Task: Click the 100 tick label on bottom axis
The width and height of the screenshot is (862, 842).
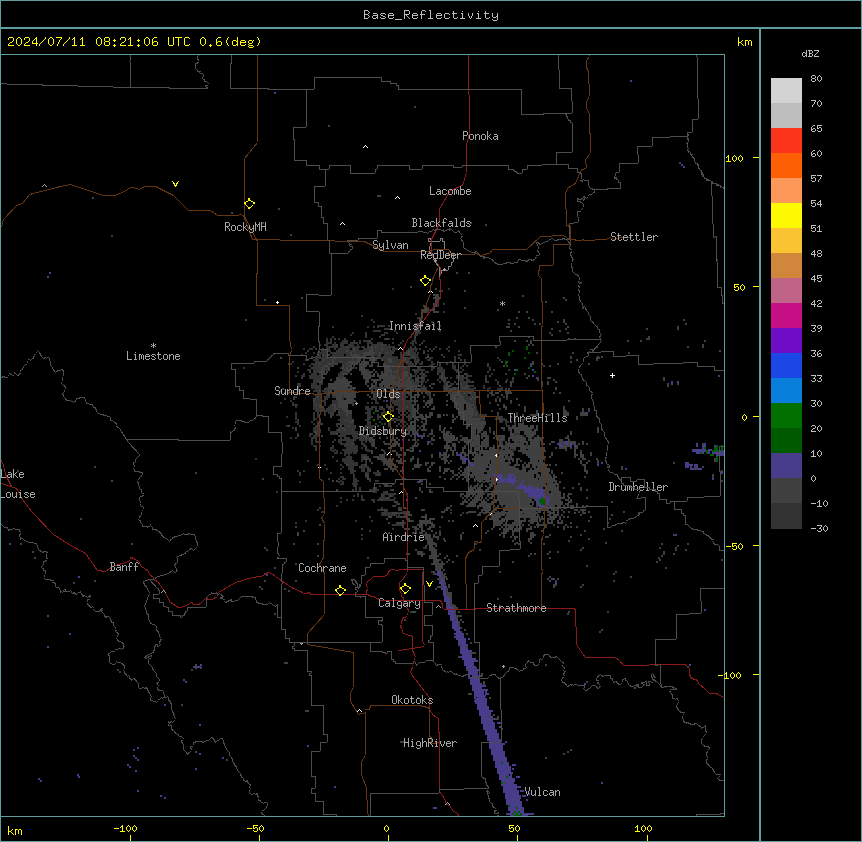Action: (643, 828)
